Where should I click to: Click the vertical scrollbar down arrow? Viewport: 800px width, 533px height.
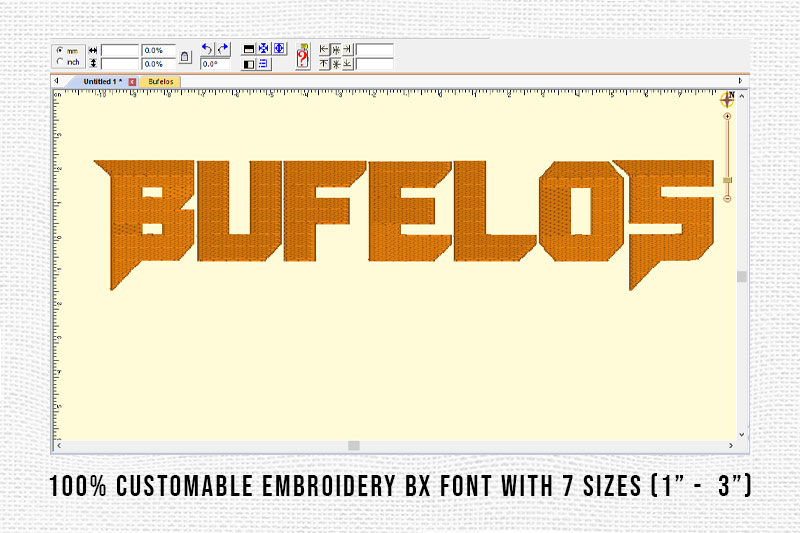pos(742,435)
